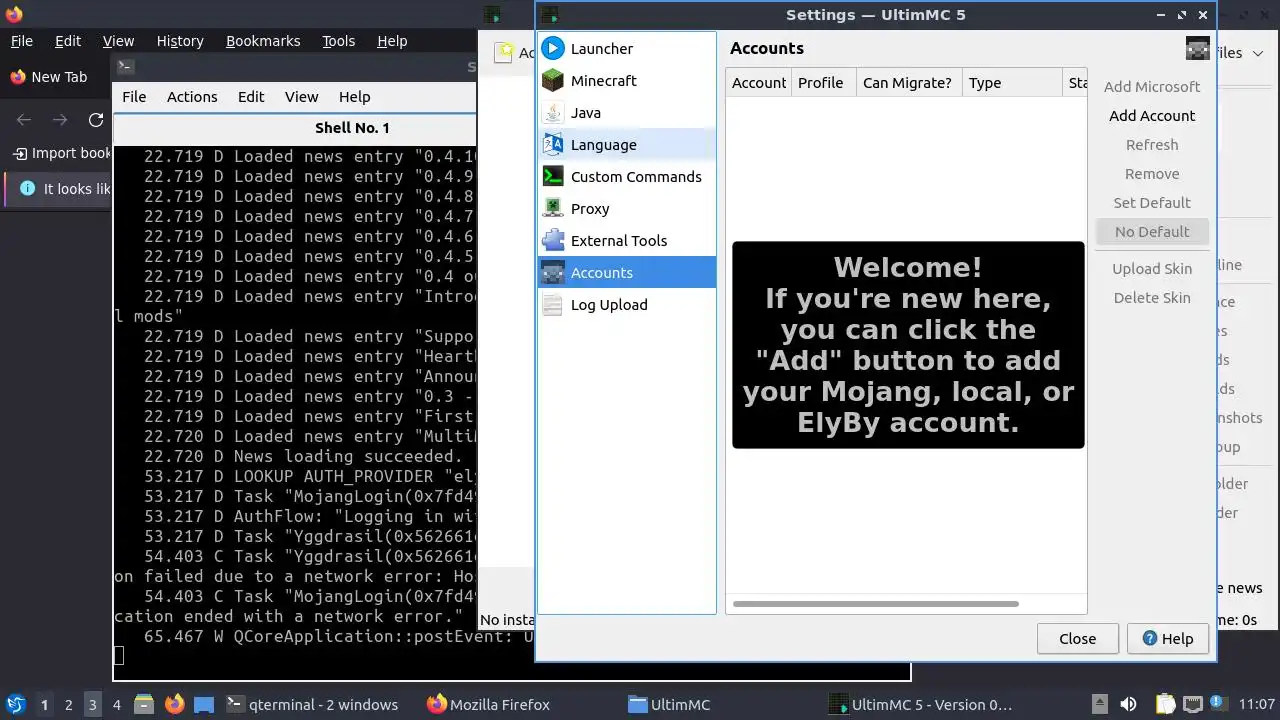
Task: Click the Delete Skin button
Action: click(1152, 297)
